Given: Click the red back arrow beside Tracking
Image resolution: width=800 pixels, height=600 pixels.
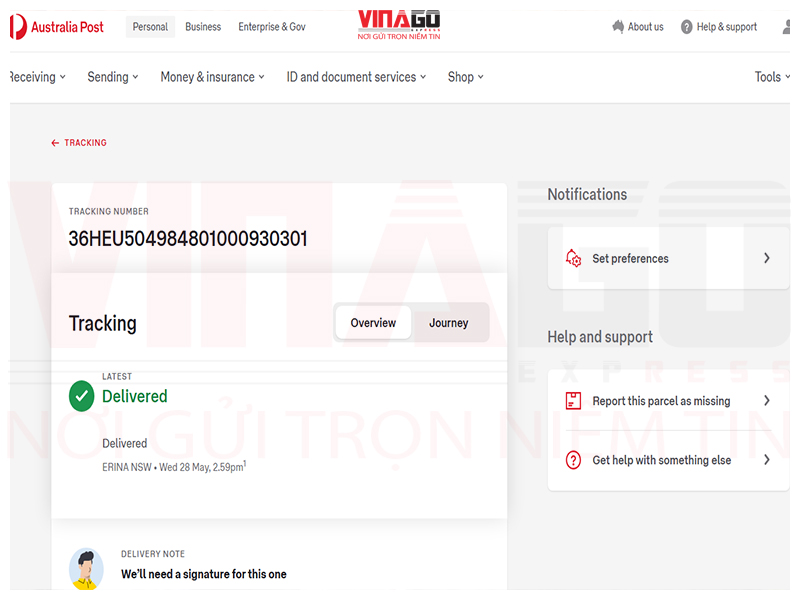Looking at the screenshot, I should tap(55, 143).
